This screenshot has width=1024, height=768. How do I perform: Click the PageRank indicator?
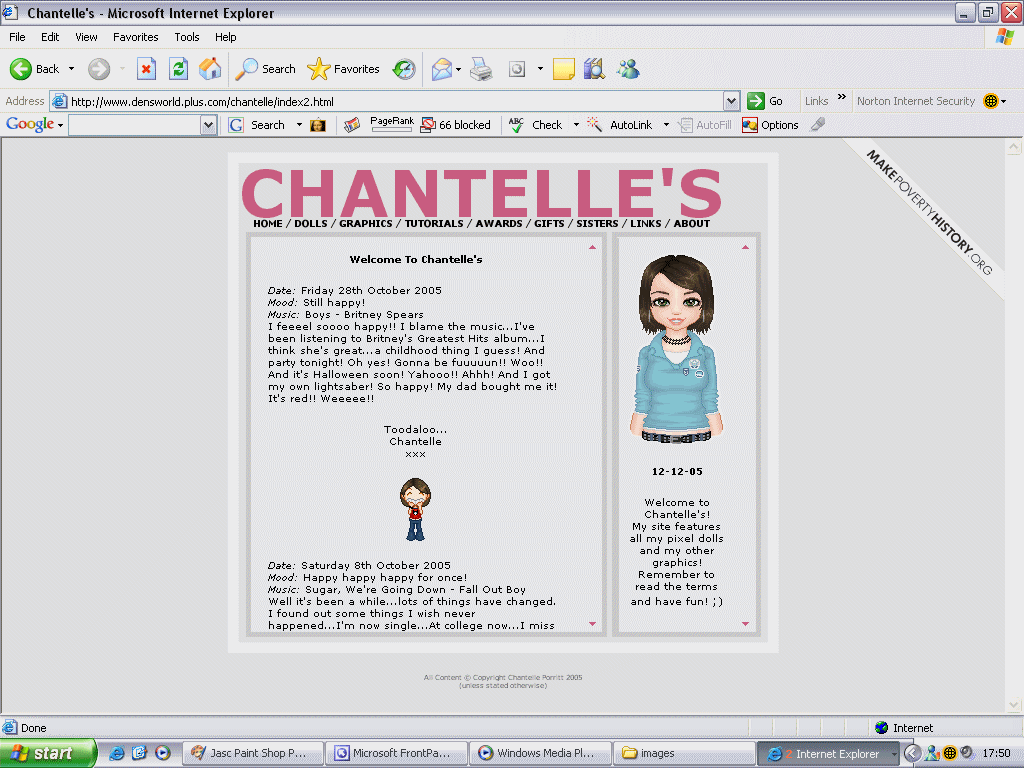(x=392, y=124)
